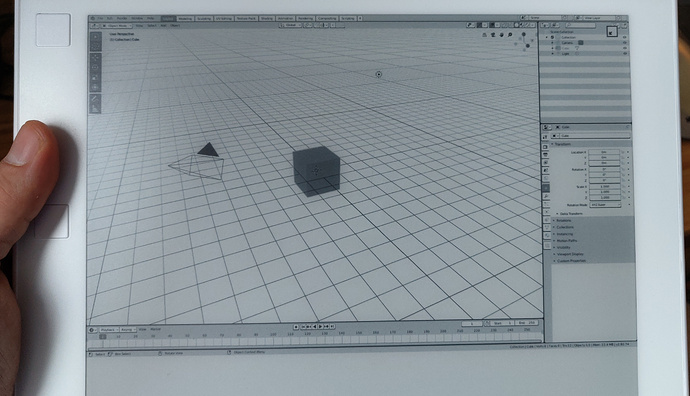The height and width of the screenshot is (396, 690).
Task: Click Jump to start button in timeline
Action: [303, 326]
